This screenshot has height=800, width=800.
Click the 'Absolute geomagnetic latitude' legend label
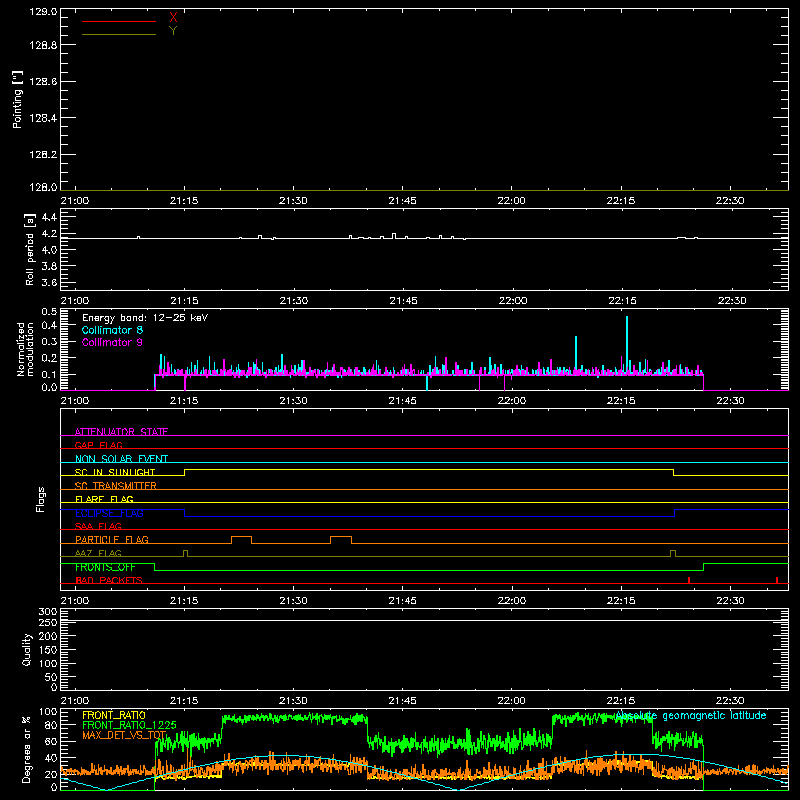pyautogui.click(x=691, y=716)
